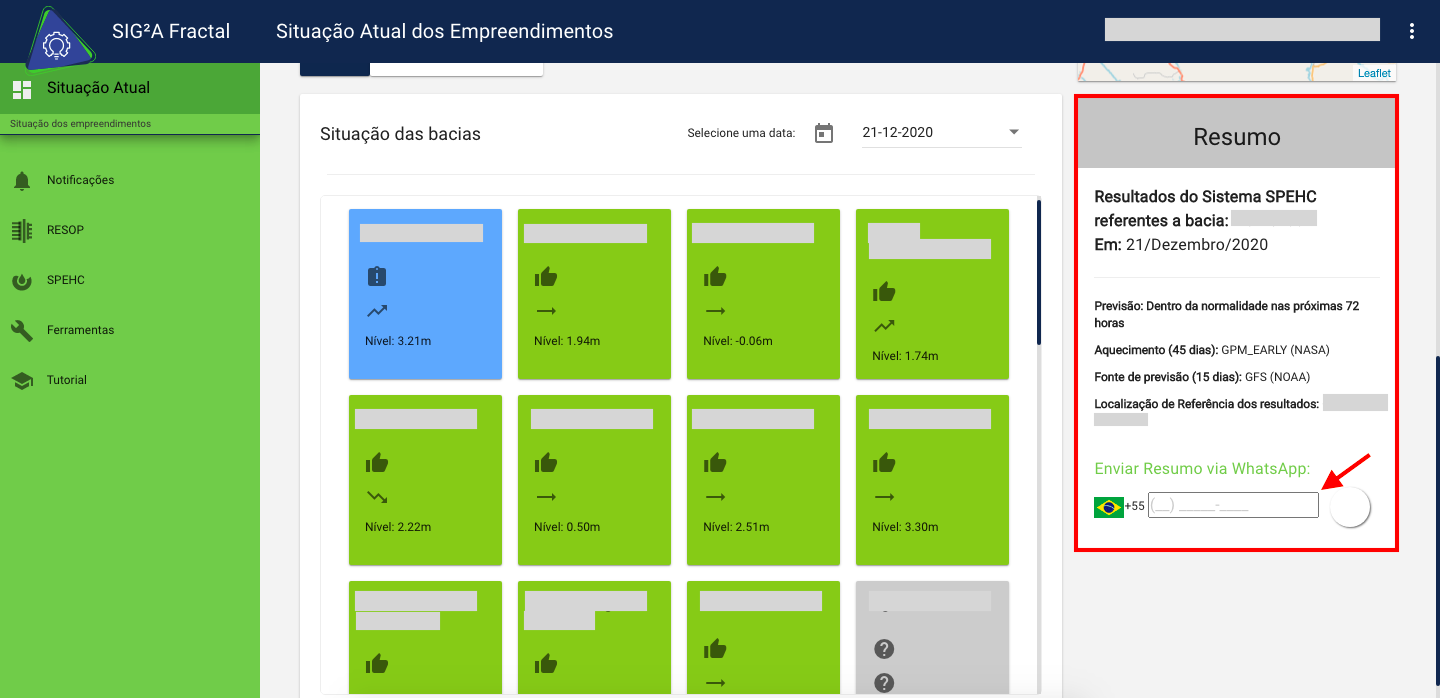
Task: Click the steady arrow icon in the 1.94m card
Action: [x=546, y=311]
